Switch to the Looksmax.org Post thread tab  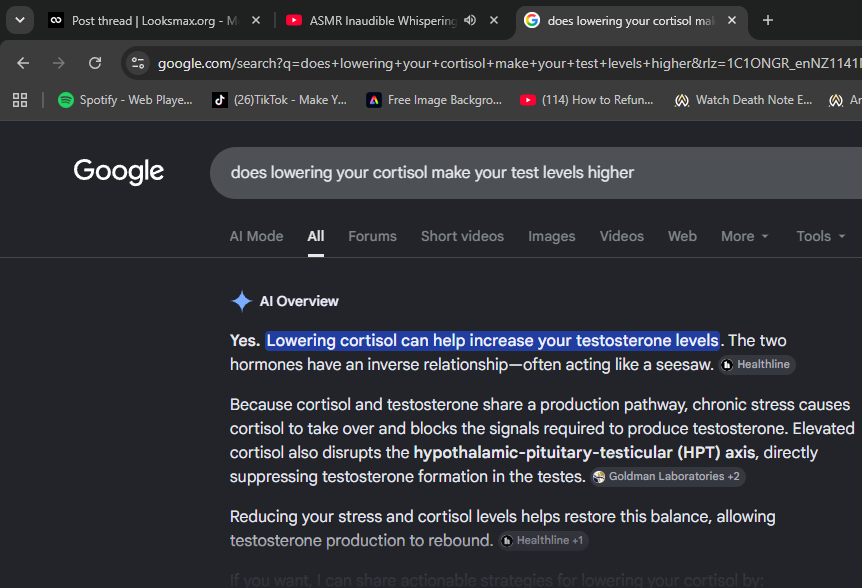154,21
